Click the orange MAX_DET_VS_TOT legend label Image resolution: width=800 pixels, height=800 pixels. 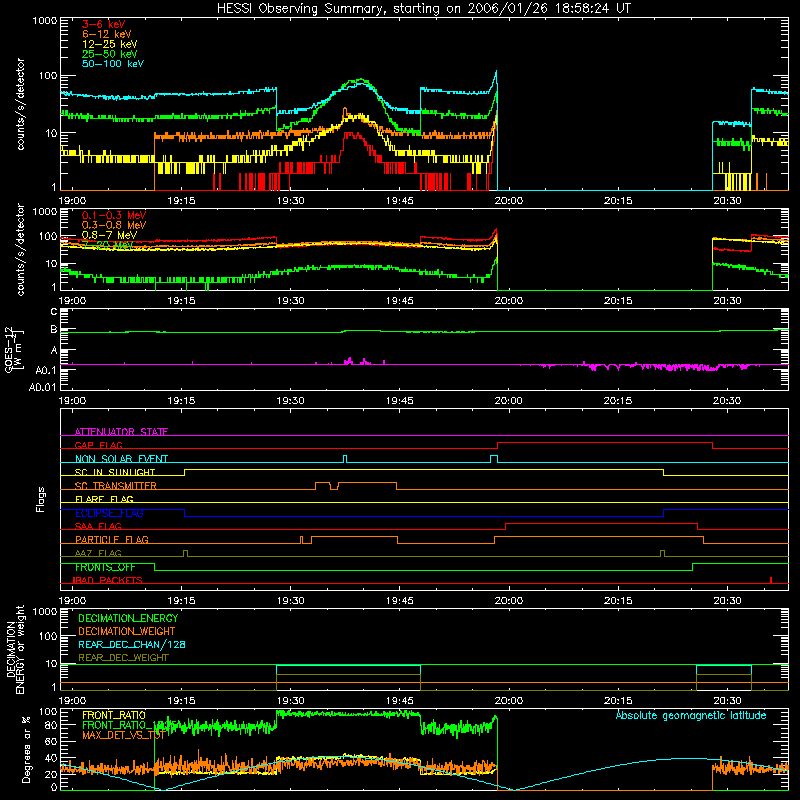pos(123,735)
